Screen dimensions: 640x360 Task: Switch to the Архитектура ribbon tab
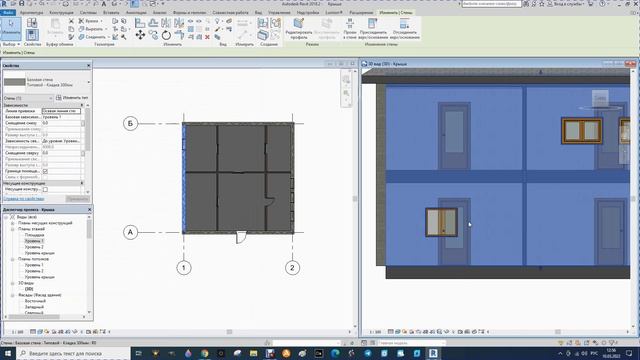[31, 13]
